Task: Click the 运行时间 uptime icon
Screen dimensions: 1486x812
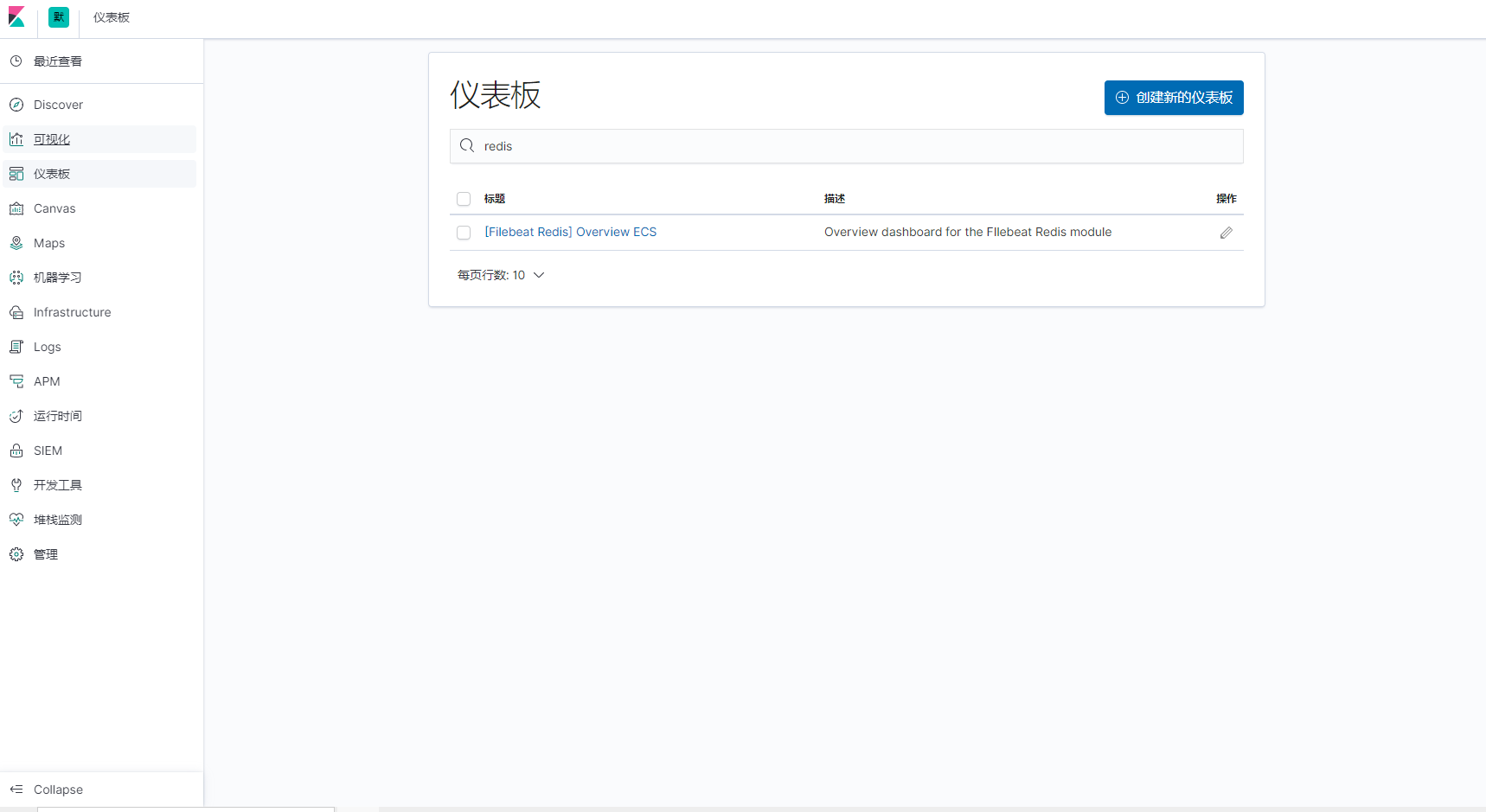Action: 16,416
